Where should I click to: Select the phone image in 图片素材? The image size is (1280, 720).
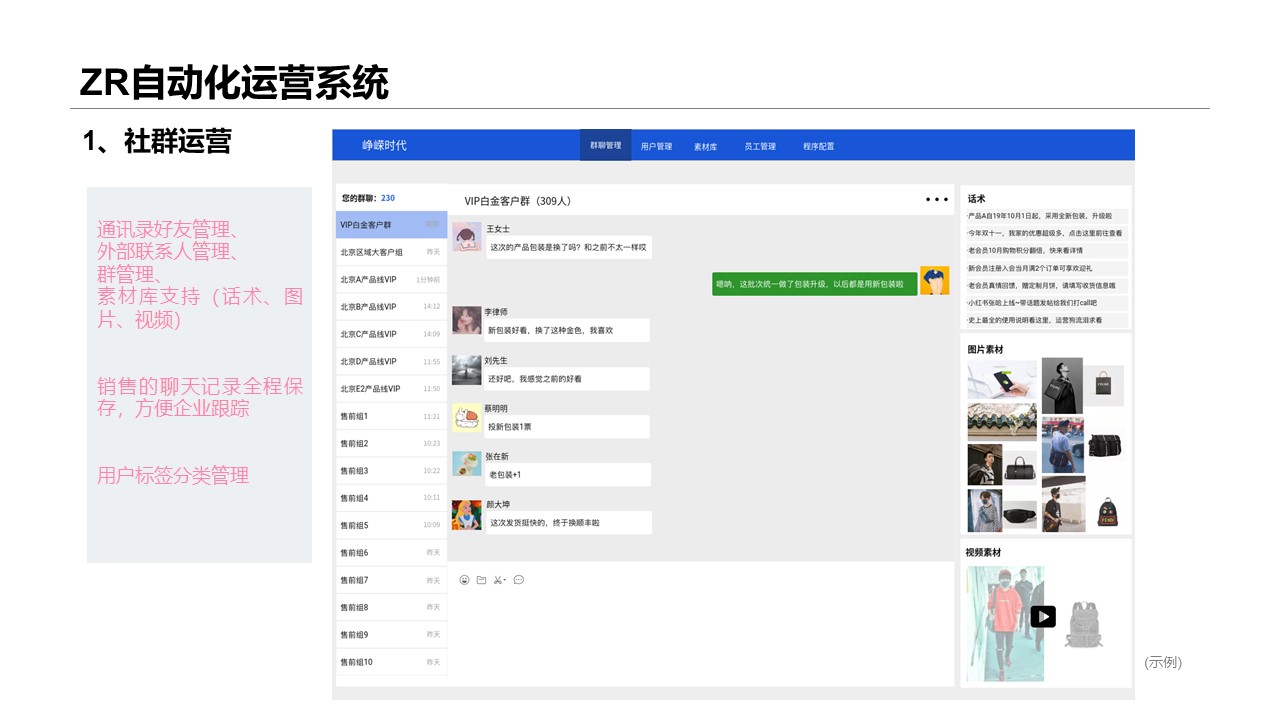tap(1002, 381)
